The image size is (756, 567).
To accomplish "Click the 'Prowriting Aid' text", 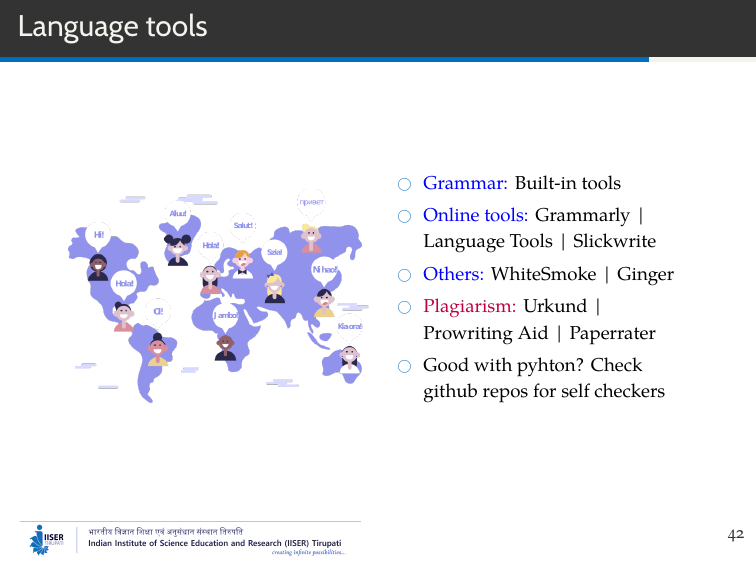I will click(486, 334).
